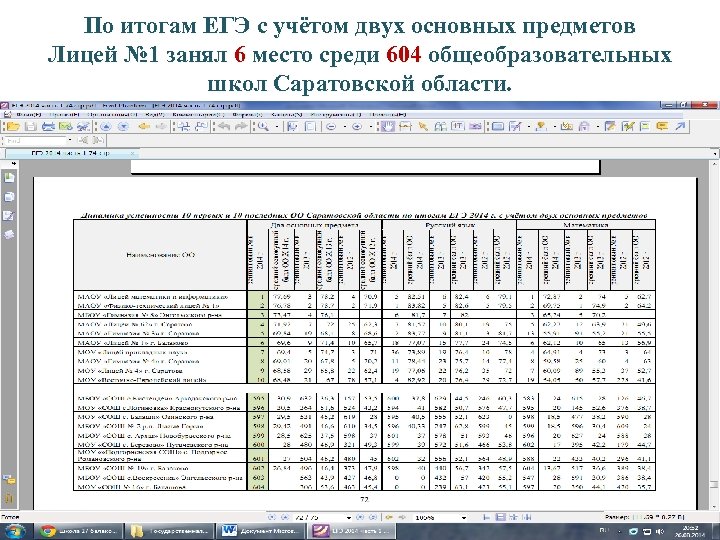Open the last menu item in menu bar
This screenshot has width=720, height=540.
pos(388,114)
